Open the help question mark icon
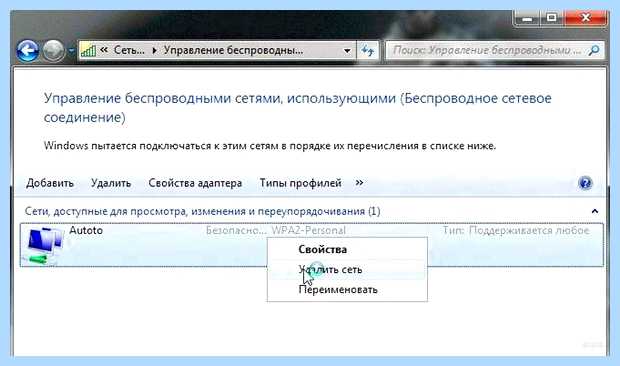Viewport: 620px width, 366px height. (585, 183)
